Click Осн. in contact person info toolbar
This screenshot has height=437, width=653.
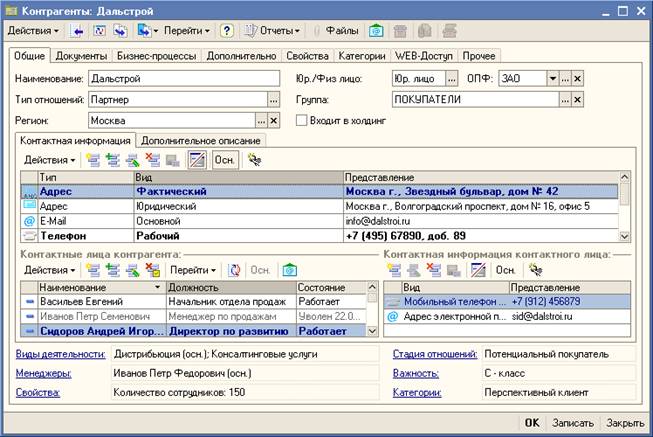coord(505,270)
